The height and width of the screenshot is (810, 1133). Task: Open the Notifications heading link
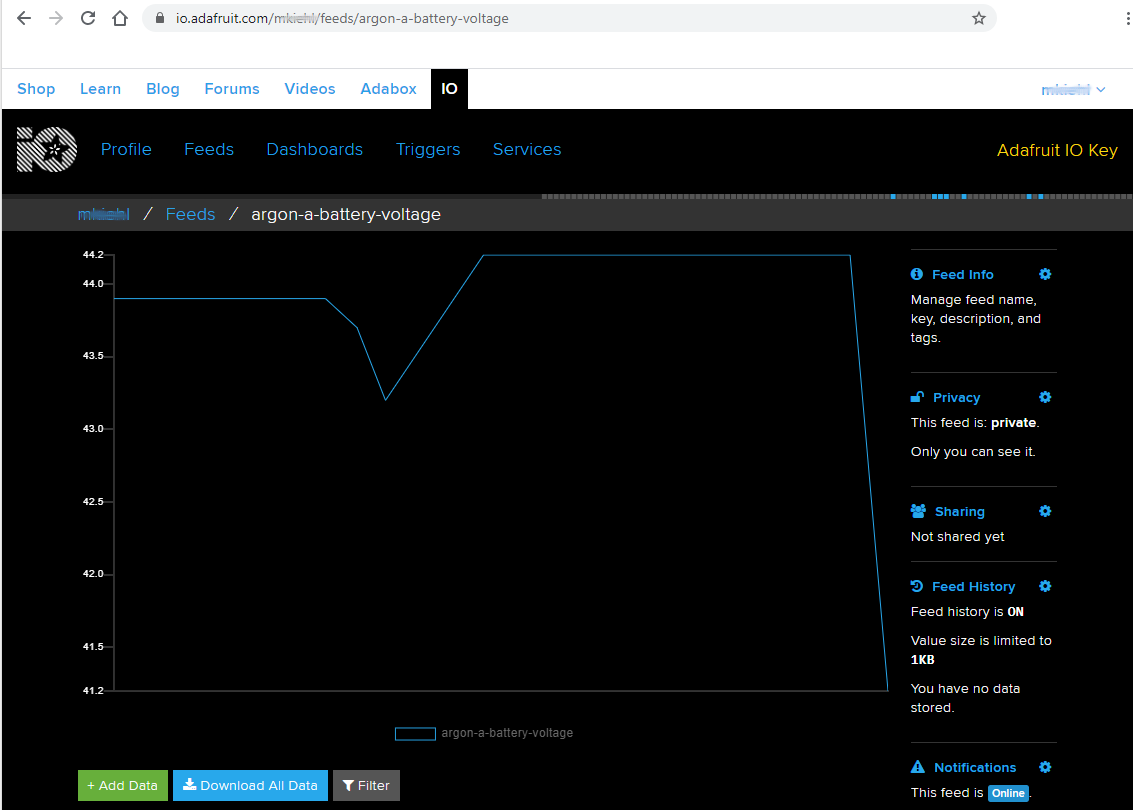point(975,767)
